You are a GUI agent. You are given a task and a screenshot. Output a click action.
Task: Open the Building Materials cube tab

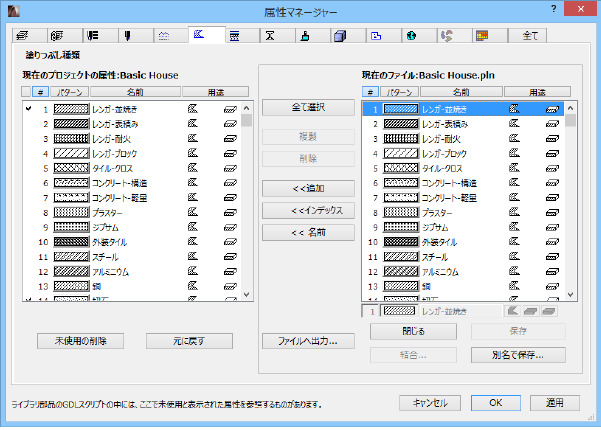tap(348, 36)
